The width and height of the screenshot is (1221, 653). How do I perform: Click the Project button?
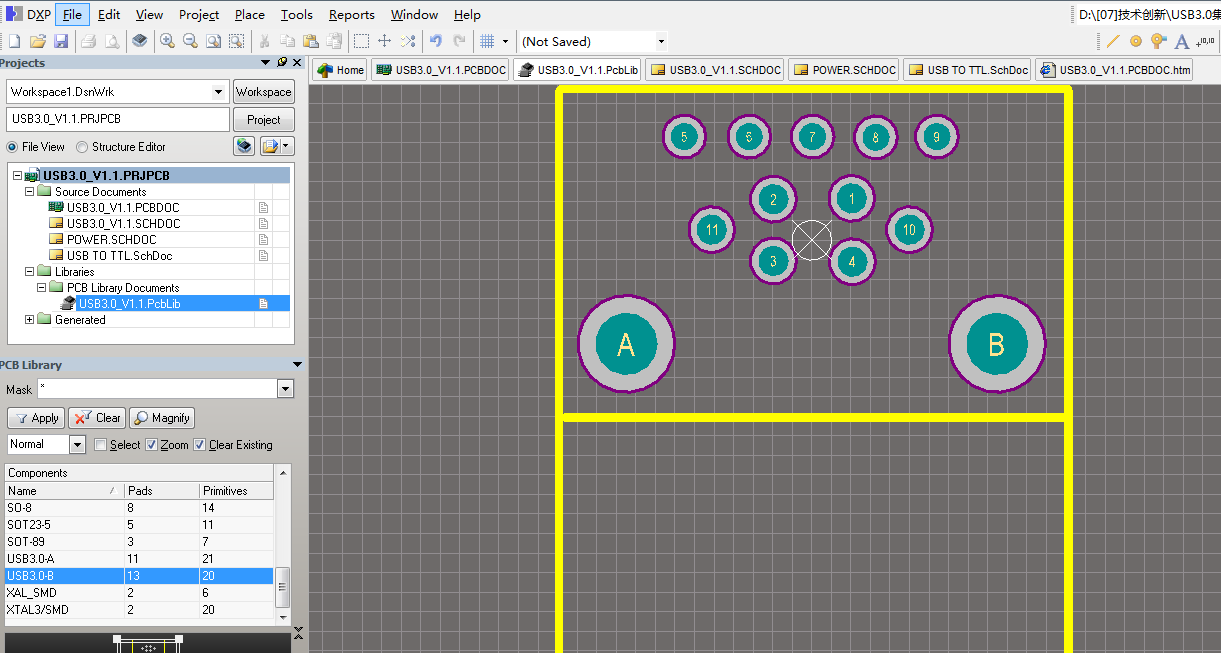pyautogui.click(x=264, y=120)
